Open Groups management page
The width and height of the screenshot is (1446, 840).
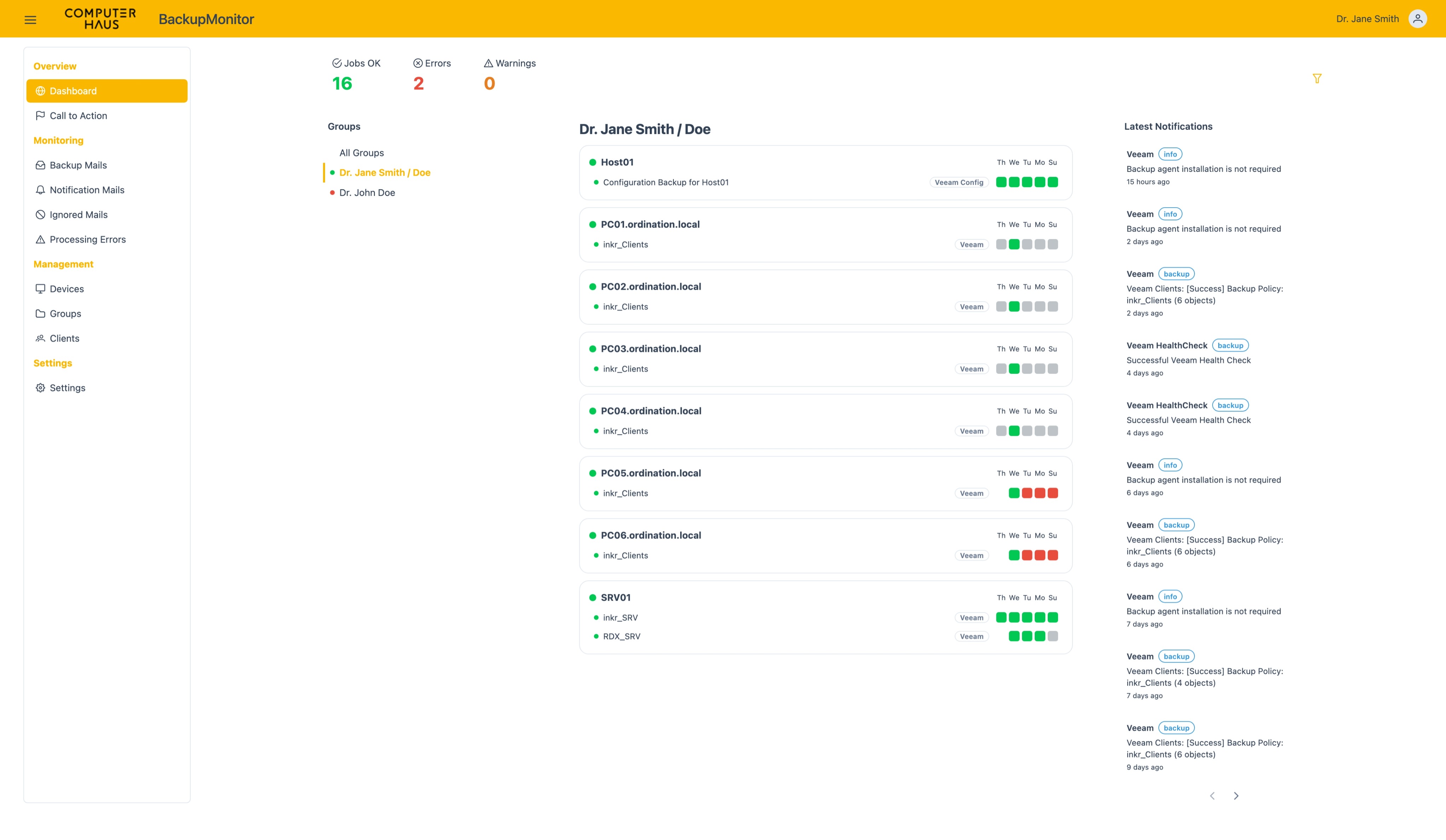pos(107,314)
